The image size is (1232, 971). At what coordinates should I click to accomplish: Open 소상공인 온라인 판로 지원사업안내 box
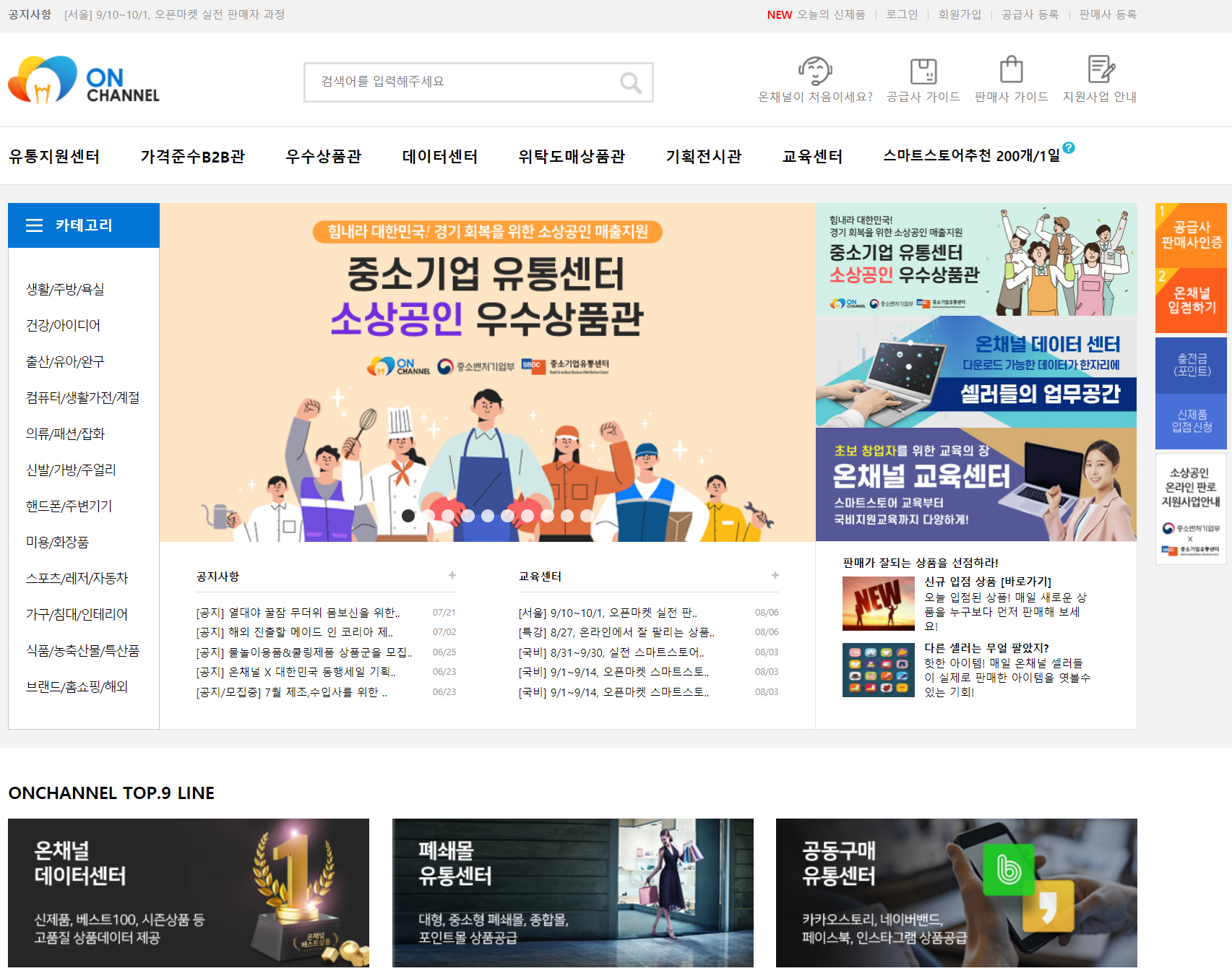pyautogui.click(x=1191, y=509)
